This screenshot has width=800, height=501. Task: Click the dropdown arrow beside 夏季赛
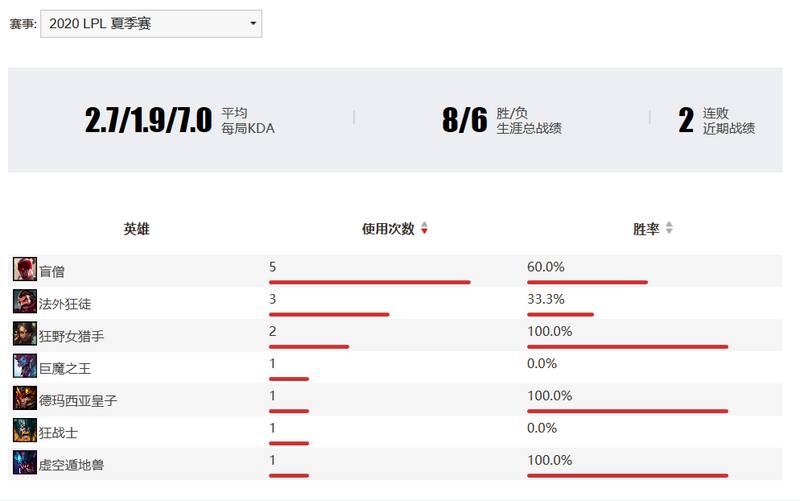[253, 23]
